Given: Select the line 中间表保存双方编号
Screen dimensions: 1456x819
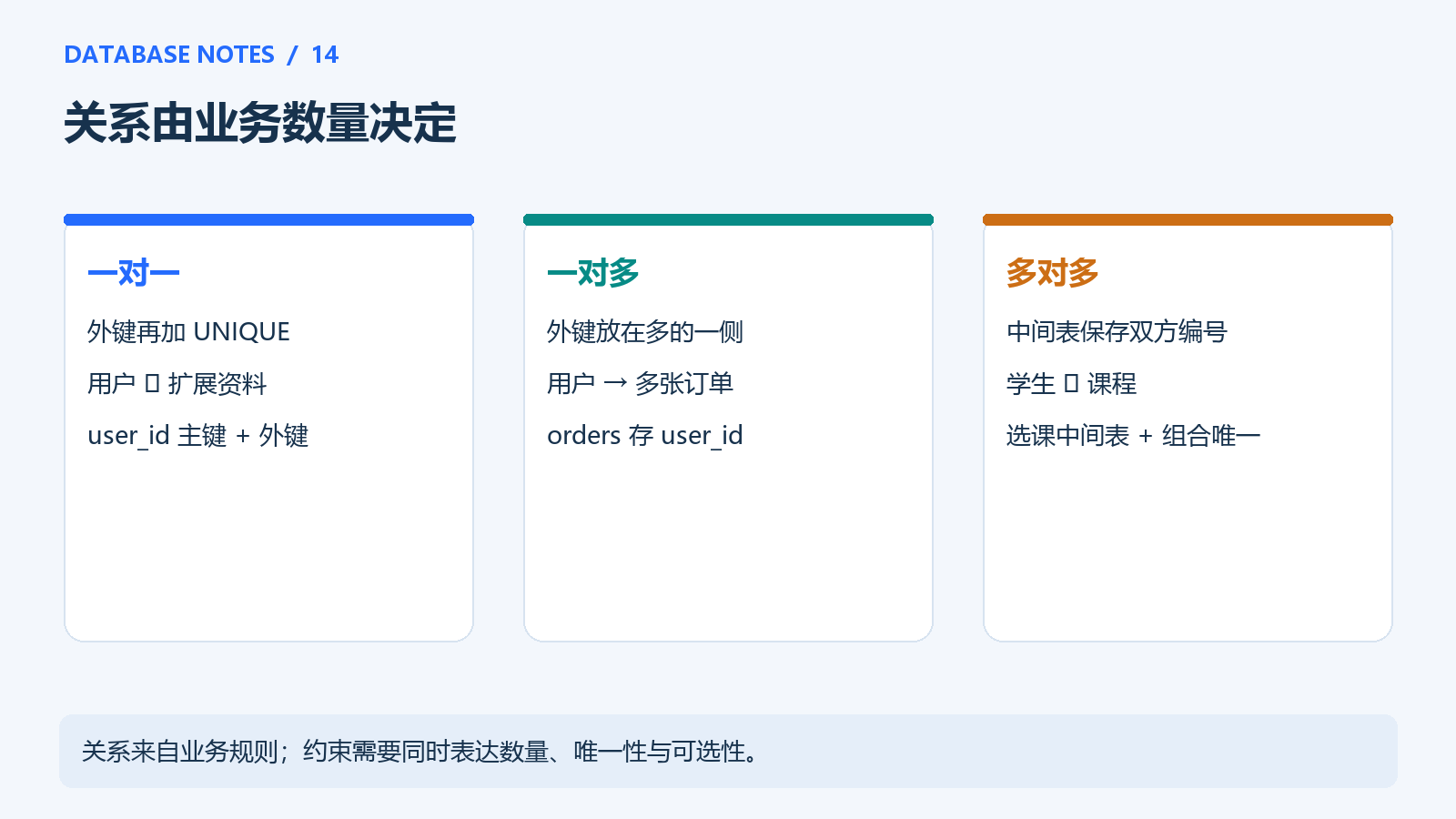Looking at the screenshot, I should (1117, 332).
